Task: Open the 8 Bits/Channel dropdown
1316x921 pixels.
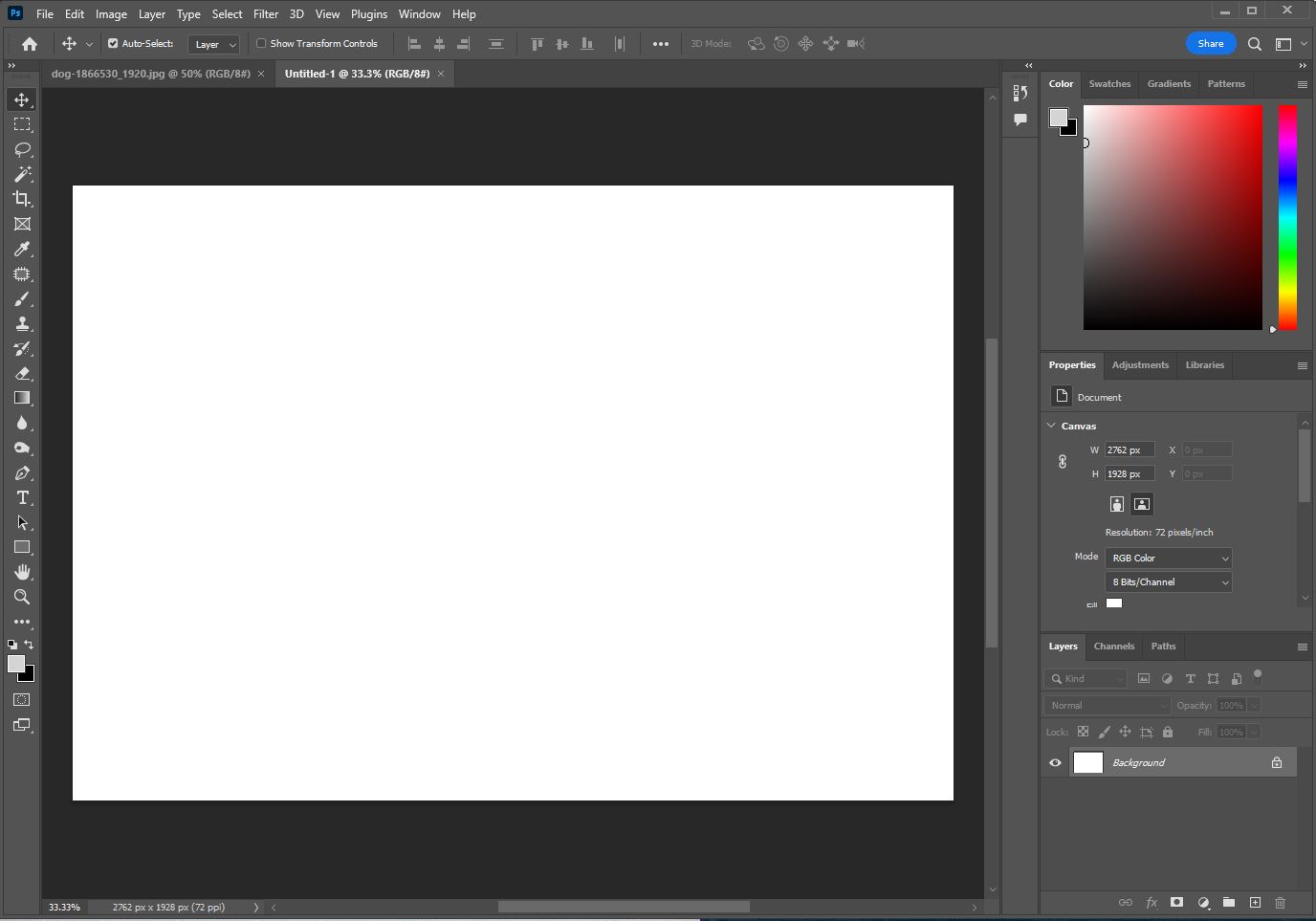Action: [x=1169, y=582]
